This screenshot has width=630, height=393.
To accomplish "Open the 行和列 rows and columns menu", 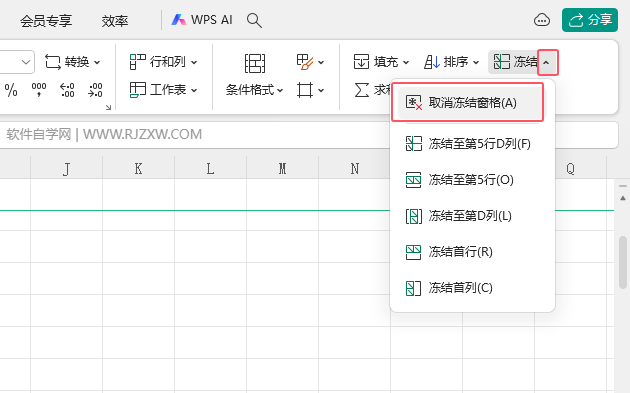I will (163, 62).
